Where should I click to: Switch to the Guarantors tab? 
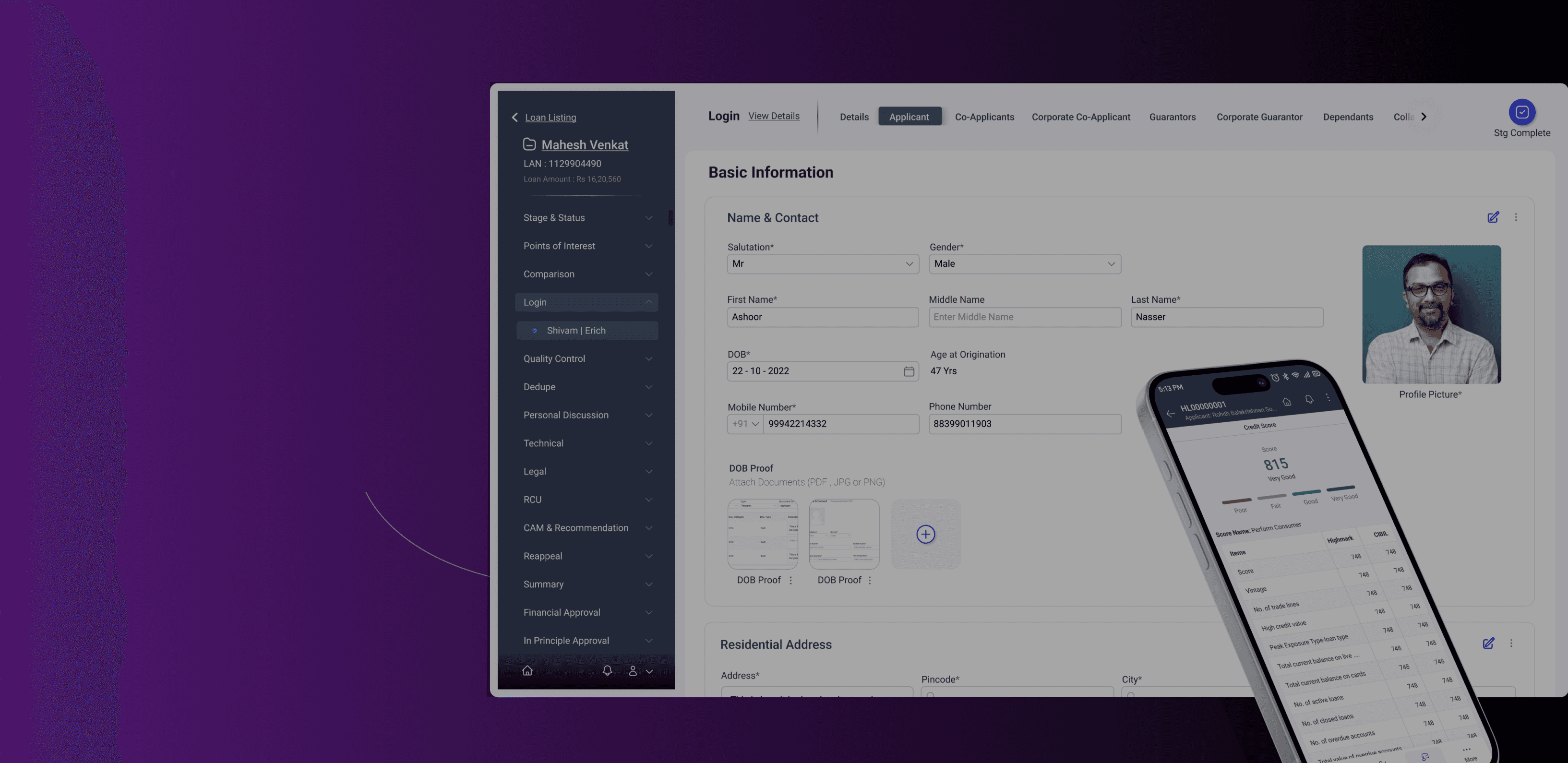point(1172,117)
